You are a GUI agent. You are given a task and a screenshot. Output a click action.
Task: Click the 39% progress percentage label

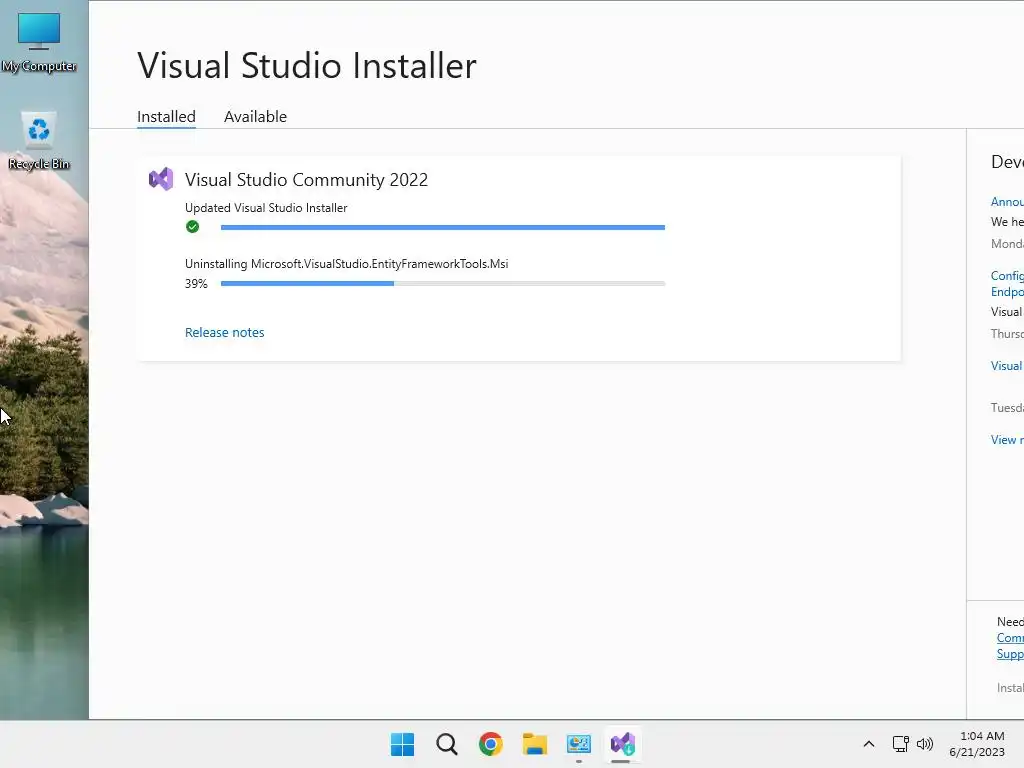tap(196, 283)
